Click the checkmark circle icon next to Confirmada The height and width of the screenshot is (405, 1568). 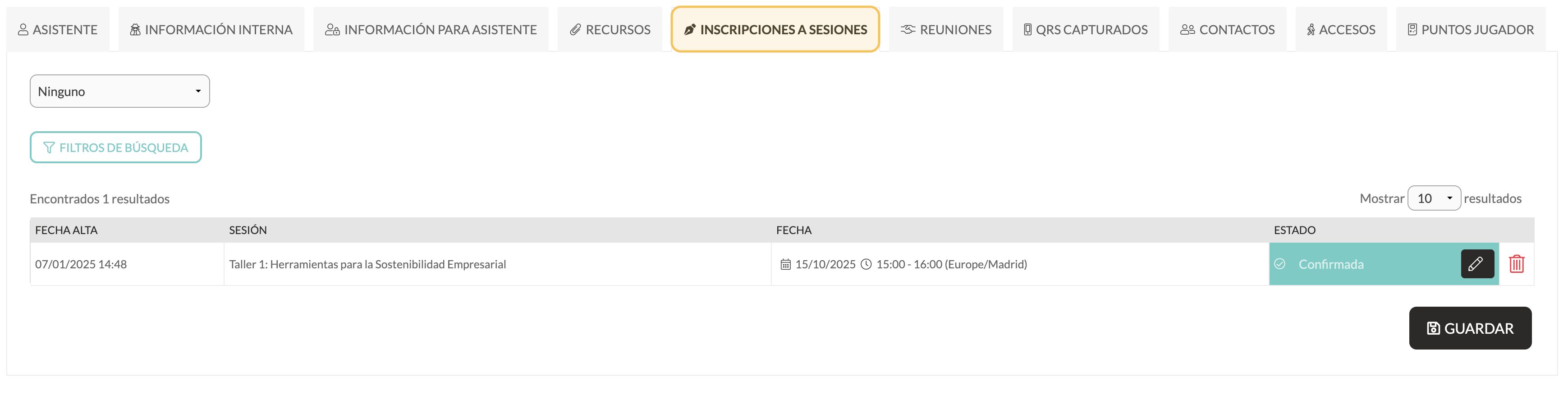click(x=1279, y=264)
